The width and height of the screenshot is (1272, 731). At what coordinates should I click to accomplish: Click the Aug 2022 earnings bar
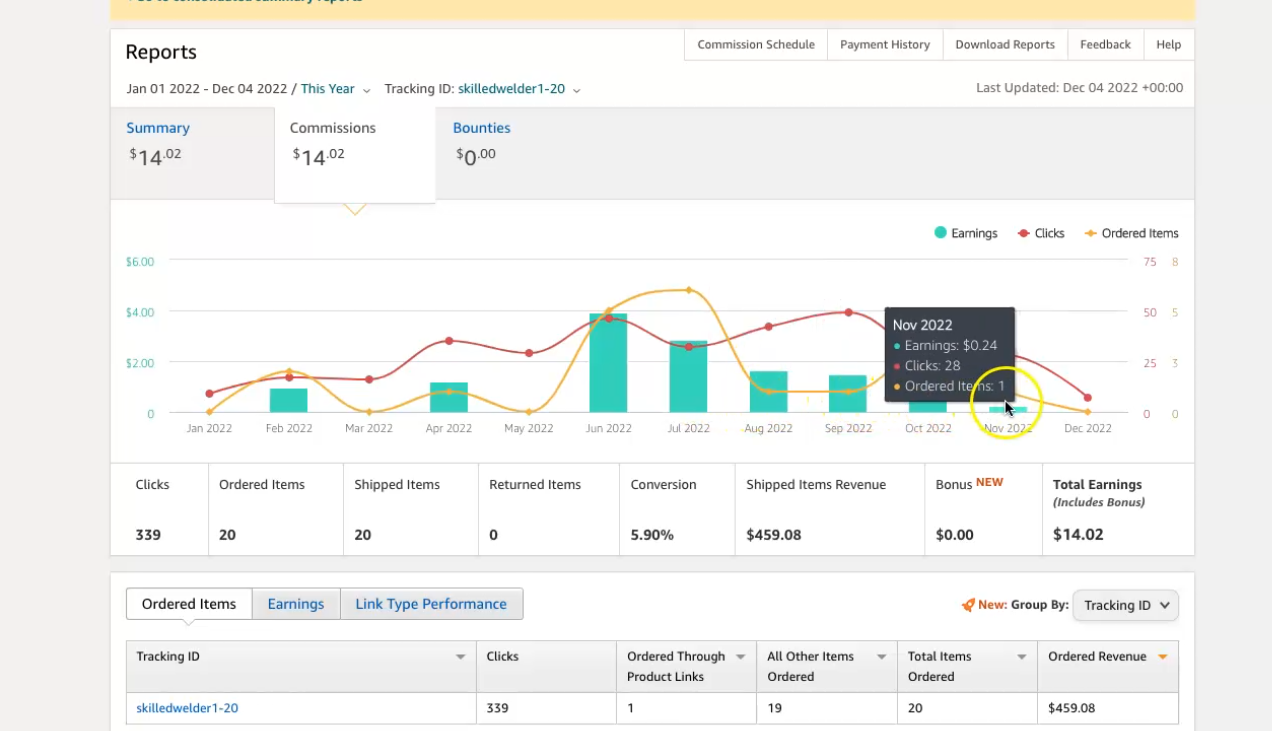pyautogui.click(x=768, y=392)
